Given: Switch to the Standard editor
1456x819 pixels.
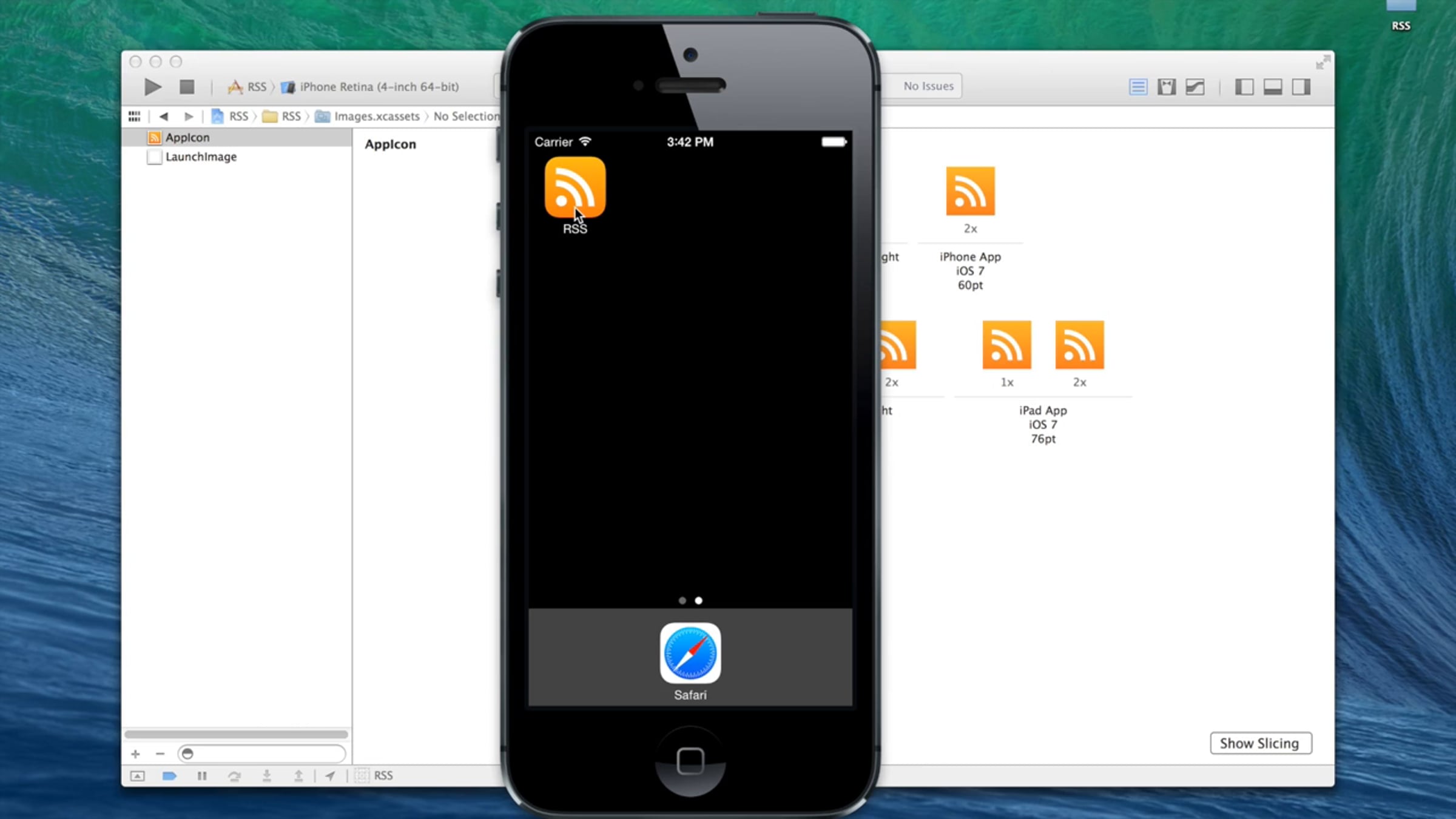Looking at the screenshot, I should 1138,87.
